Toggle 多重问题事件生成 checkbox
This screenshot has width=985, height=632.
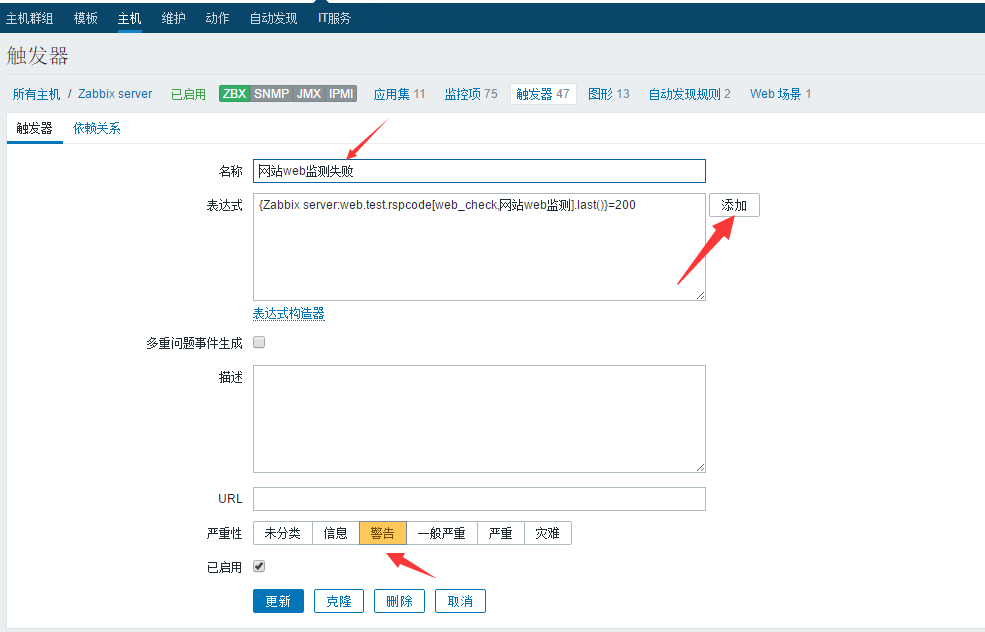259,342
